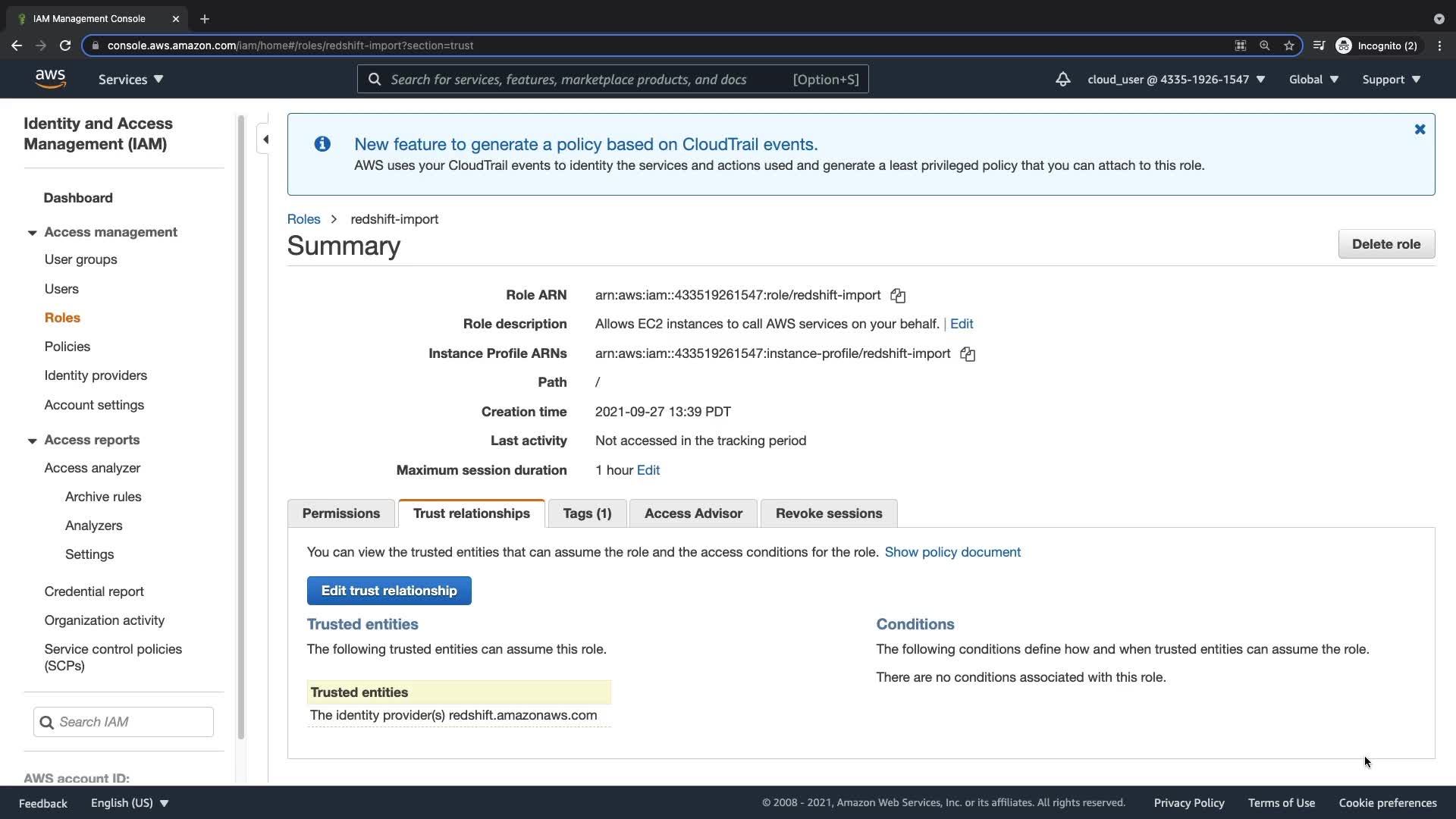
Task: Open the cloud_user account menu
Action: [x=1175, y=80]
